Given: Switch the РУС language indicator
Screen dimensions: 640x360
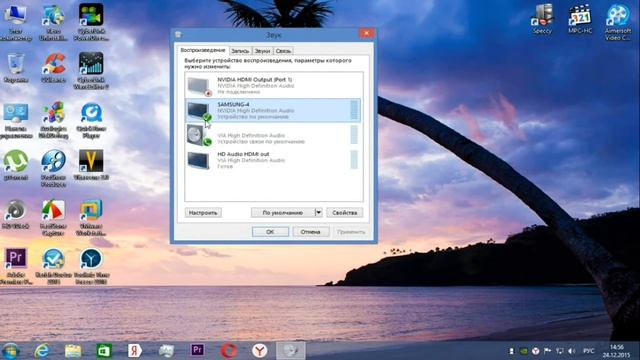Looking at the screenshot, I should [589, 351].
